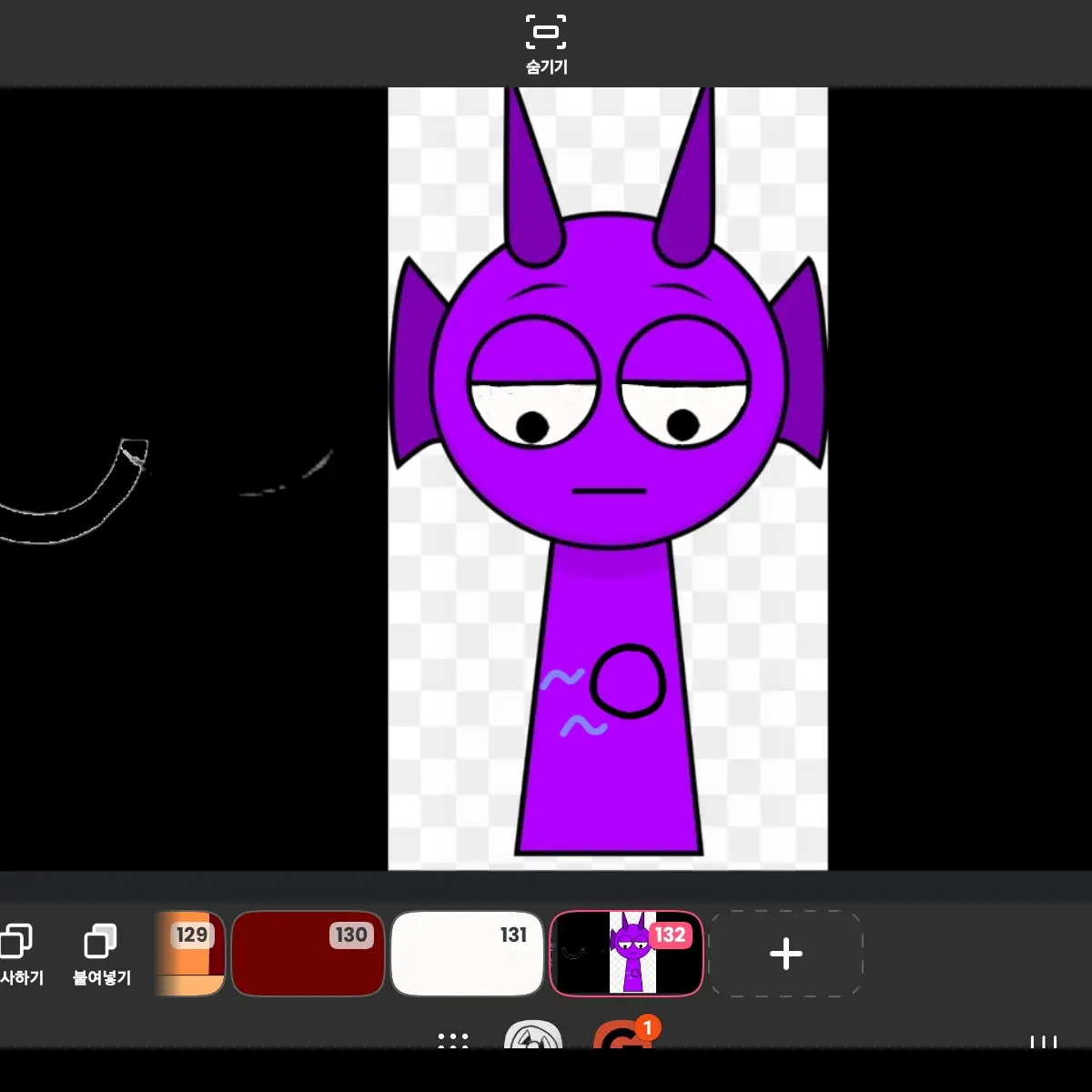Click the black circle on character's body

point(628,681)
